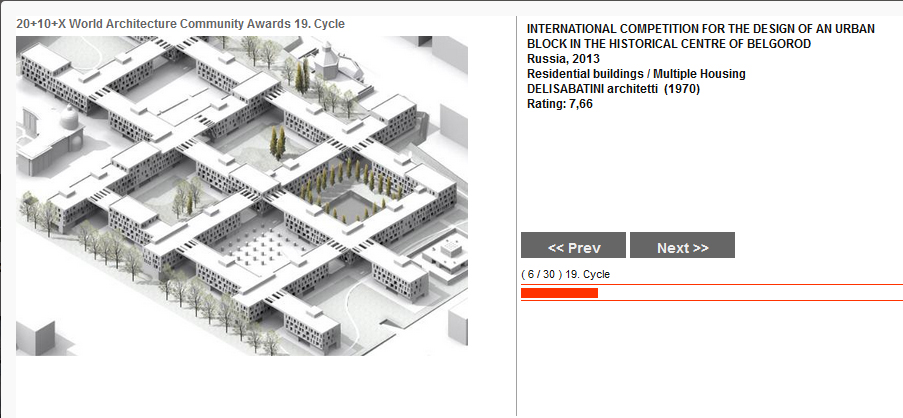This screenshot has width=903, height=418.
Task: Click the 'Russia, 2013' text
Action: click(563, 59)
